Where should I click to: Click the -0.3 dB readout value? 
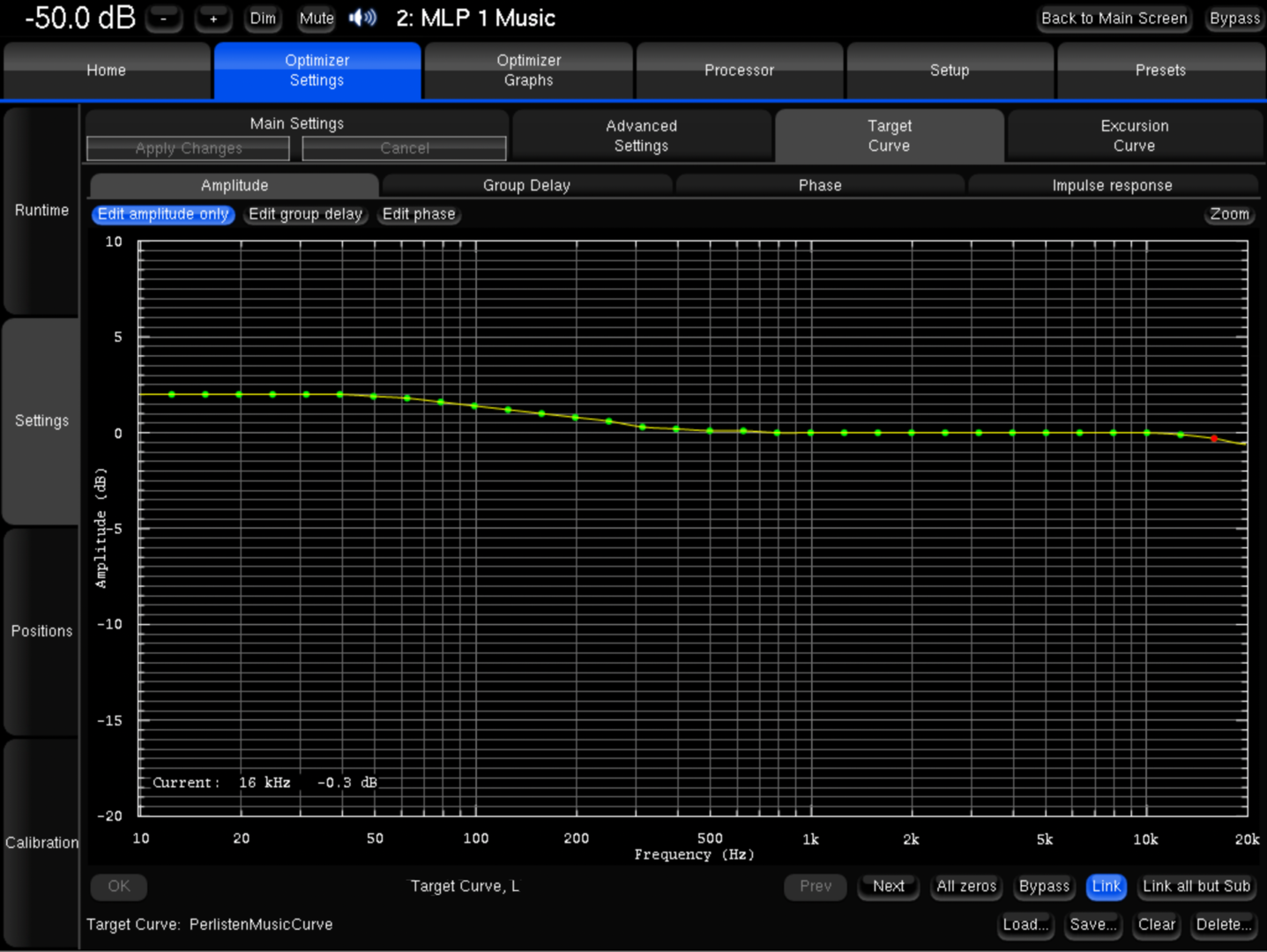pyautogui.click(x=347, y=783)
